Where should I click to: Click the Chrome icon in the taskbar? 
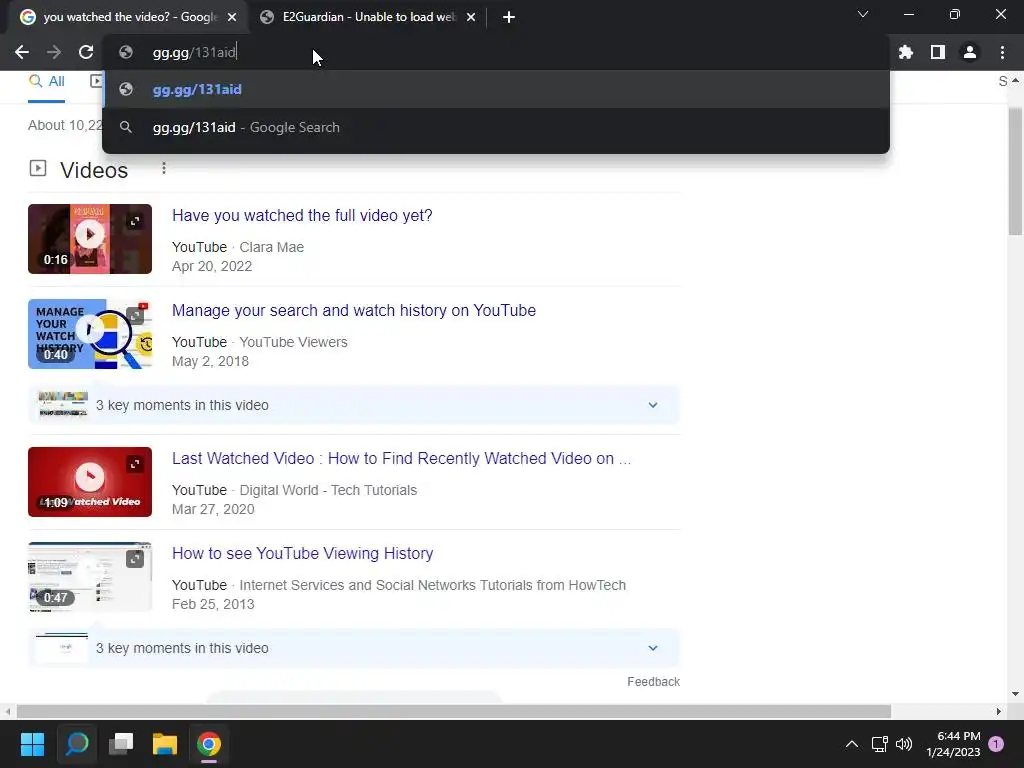click(209, 744)
